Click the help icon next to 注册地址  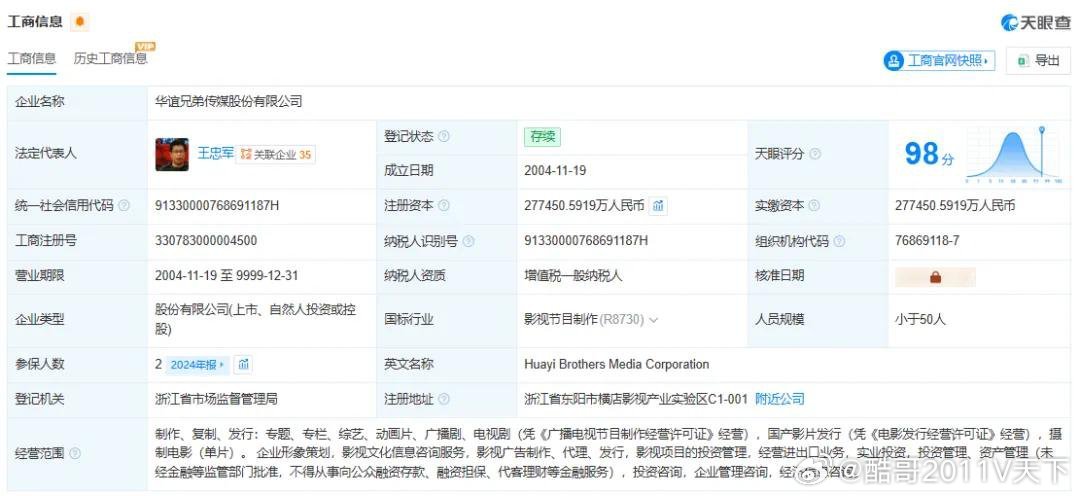coord(444,399)
